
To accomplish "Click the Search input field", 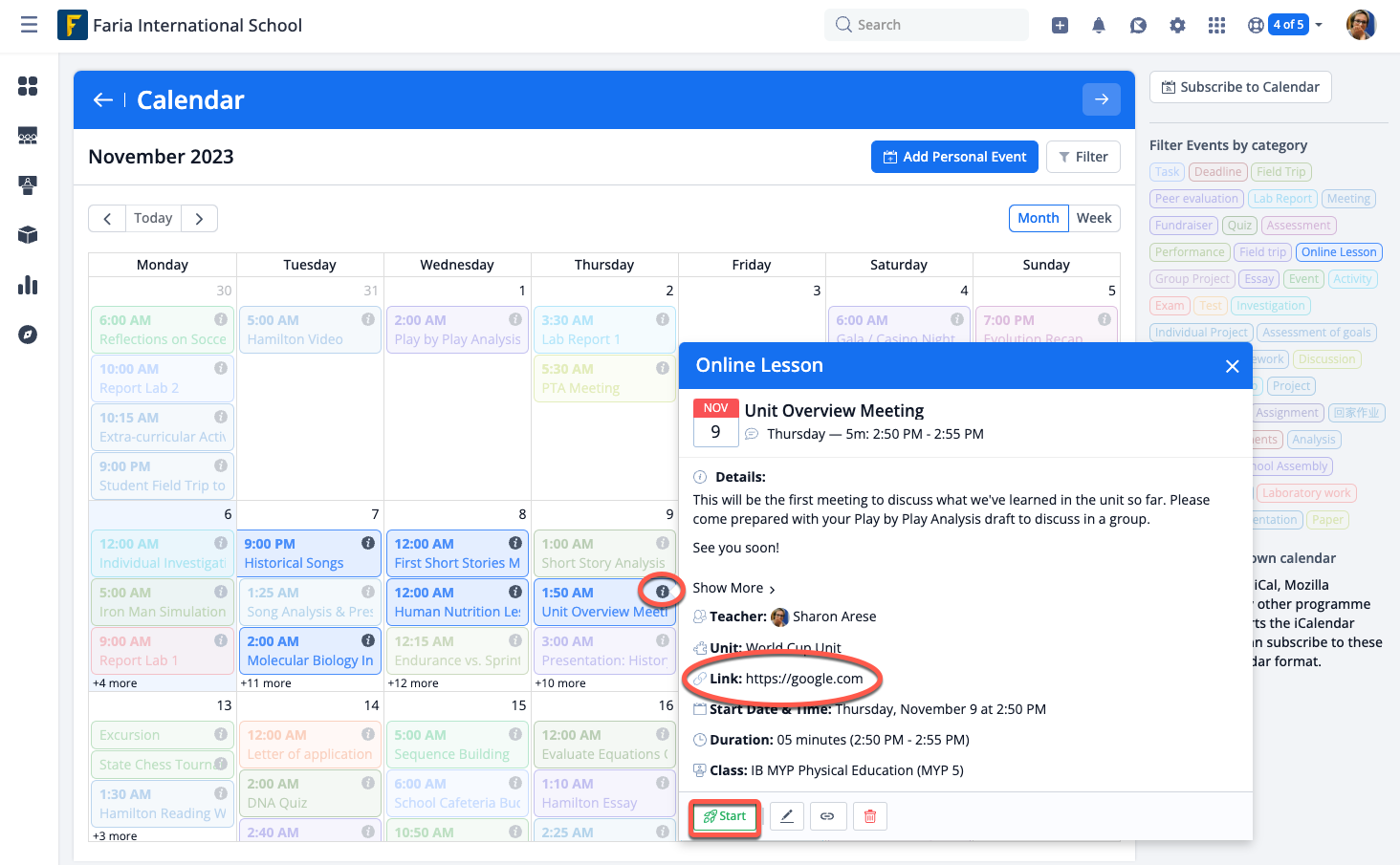I will (926, 25).
